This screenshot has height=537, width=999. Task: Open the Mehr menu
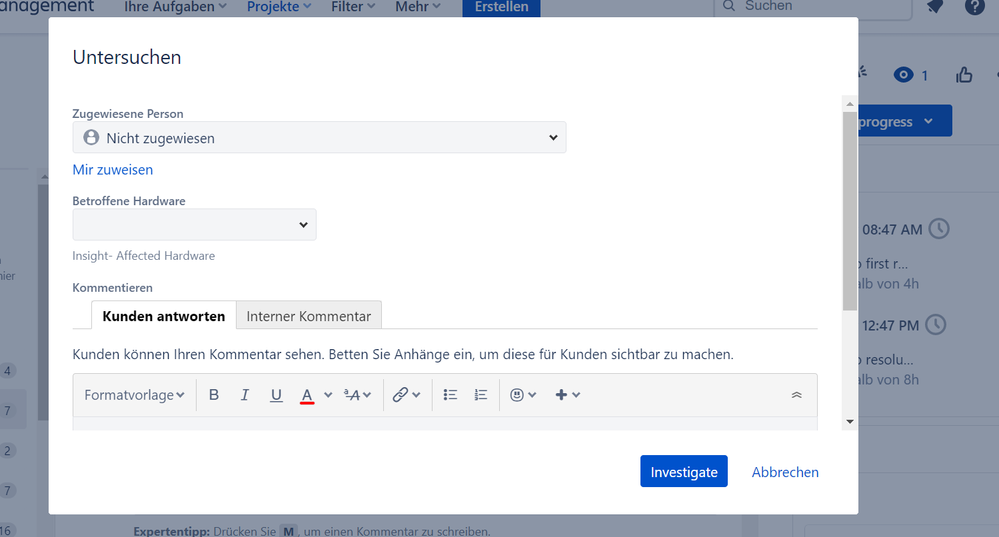[x=418, y=7]
